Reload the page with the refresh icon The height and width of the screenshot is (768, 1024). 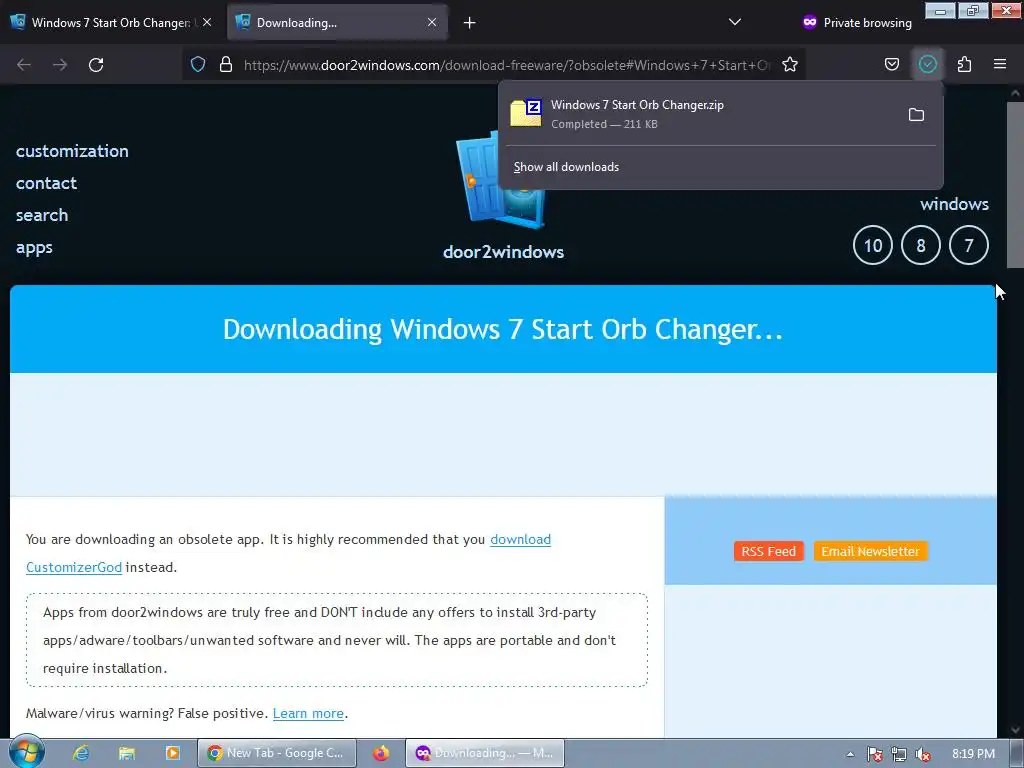coord(96,65)
